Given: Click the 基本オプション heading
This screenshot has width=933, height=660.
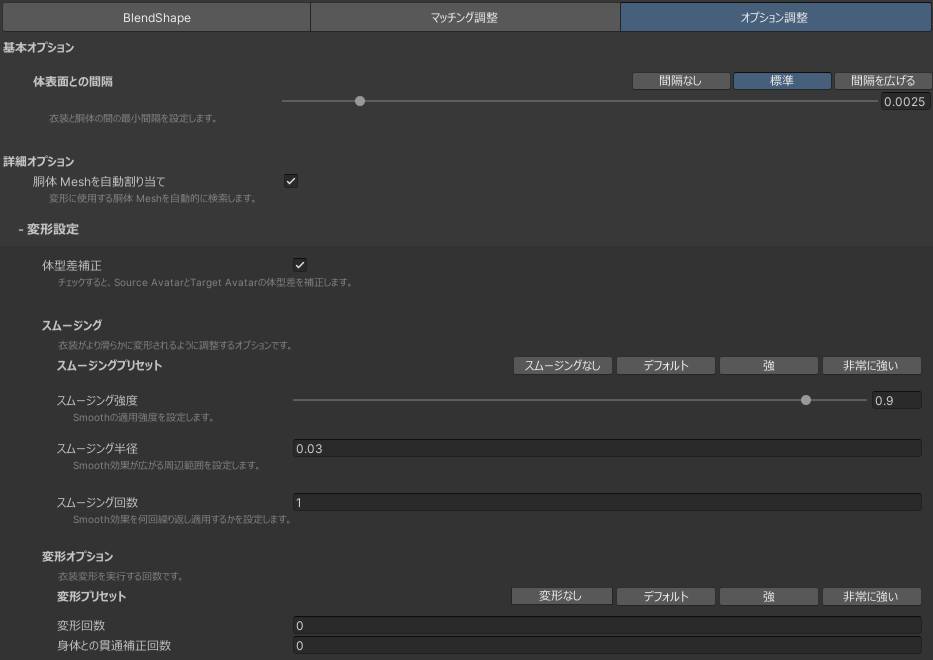Looking at the screenshot, I should 39,48.
